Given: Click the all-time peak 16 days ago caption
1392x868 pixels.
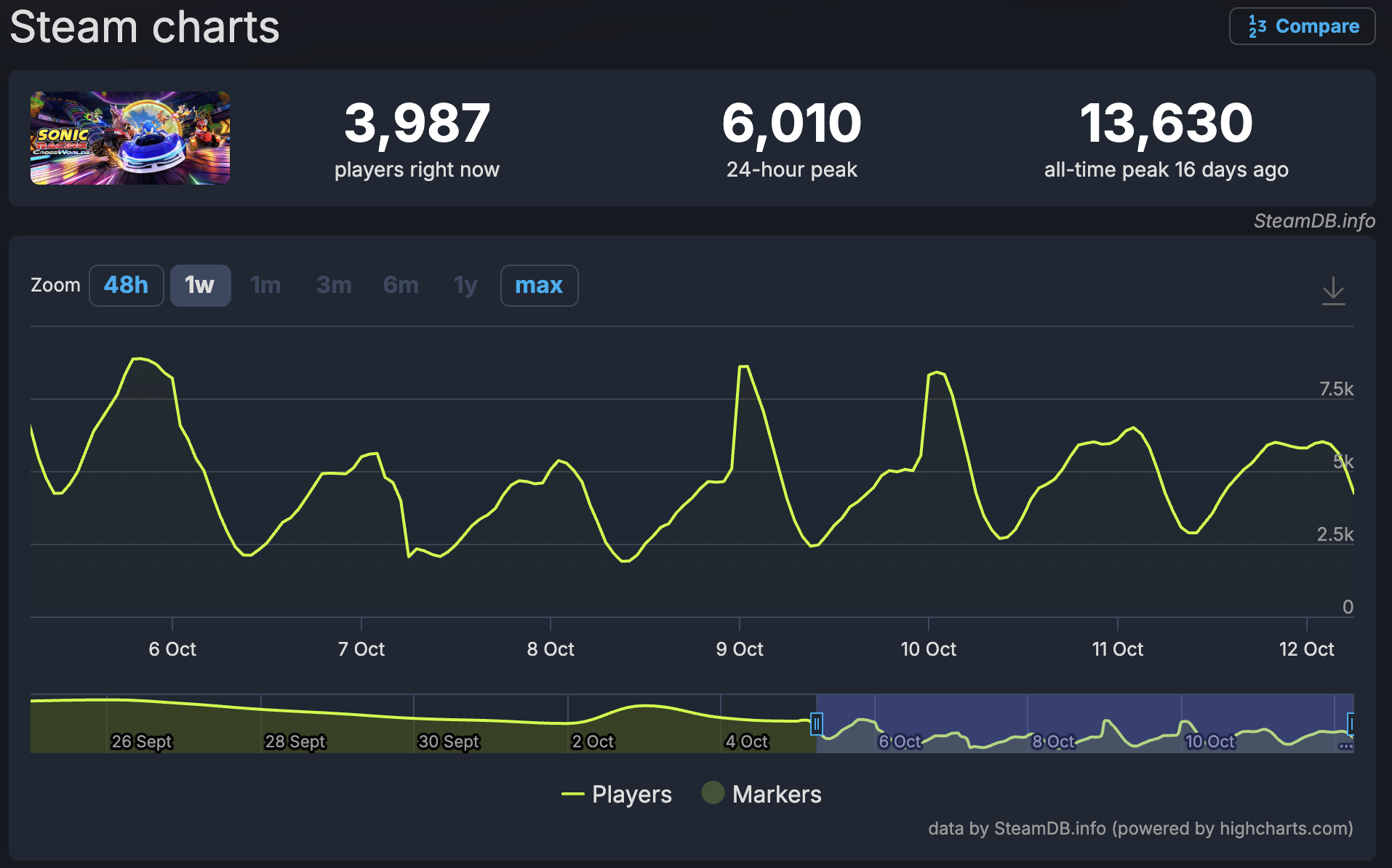Looking at the screenshot, I should 1167,170.
